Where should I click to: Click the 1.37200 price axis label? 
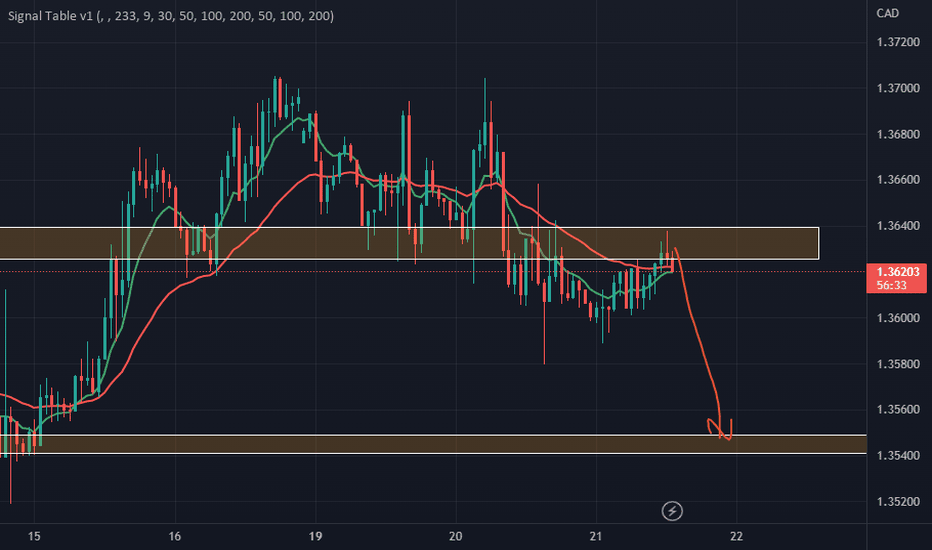[x=898, y=42]
